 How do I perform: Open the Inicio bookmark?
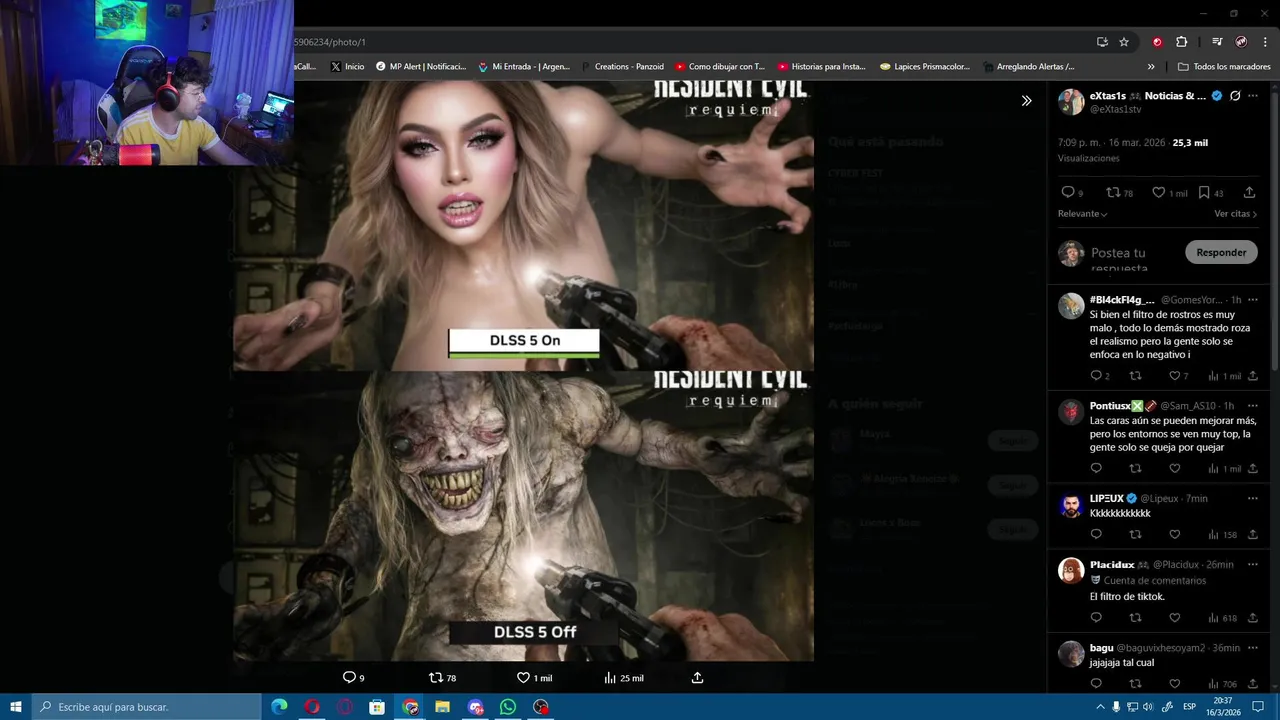(x=347, y=67)
